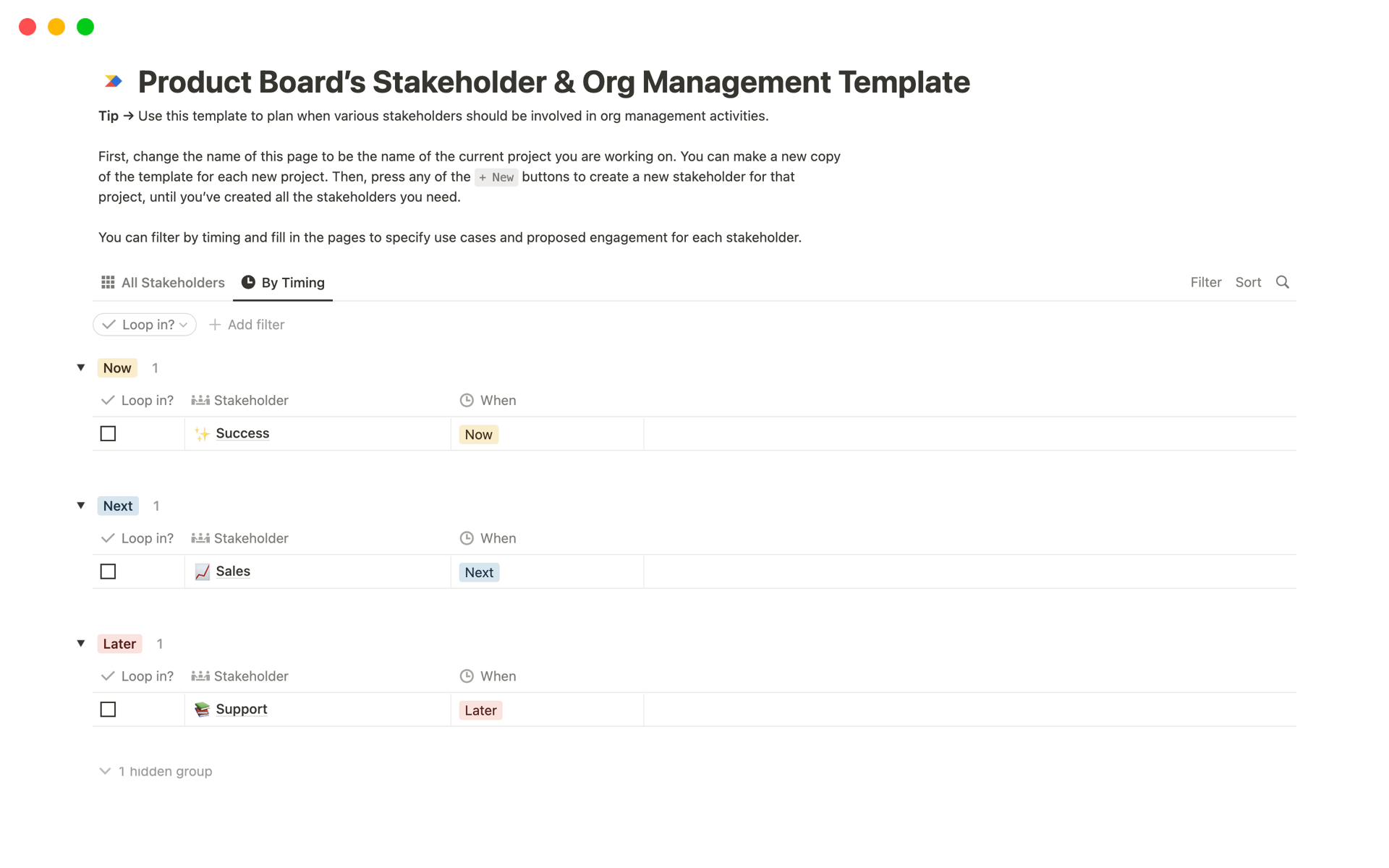Check the Loop in? checkbox for Success
Viewport: 1389px width, 868px height.
coord(108,433)
